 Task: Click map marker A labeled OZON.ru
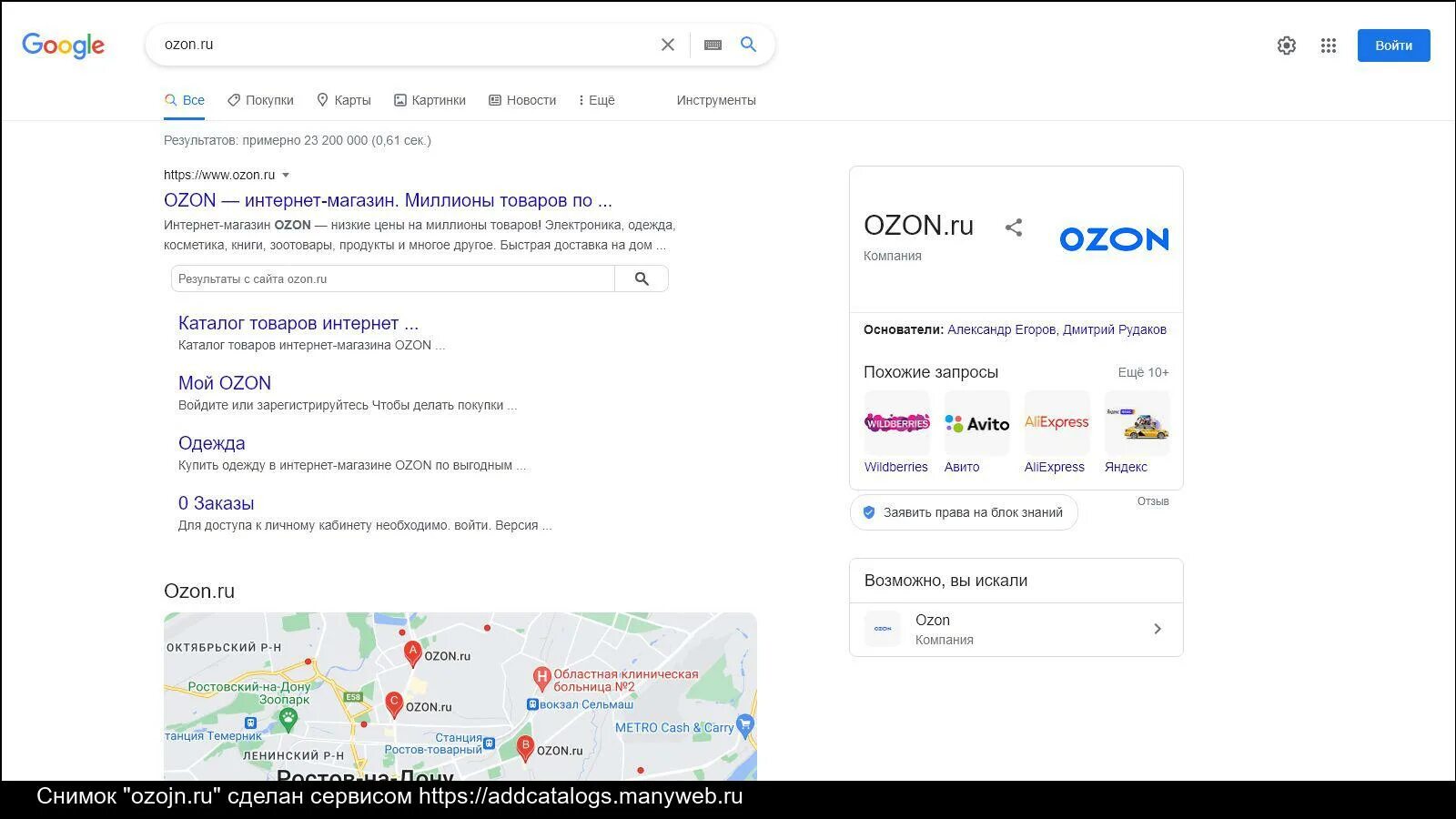[412, 654]
